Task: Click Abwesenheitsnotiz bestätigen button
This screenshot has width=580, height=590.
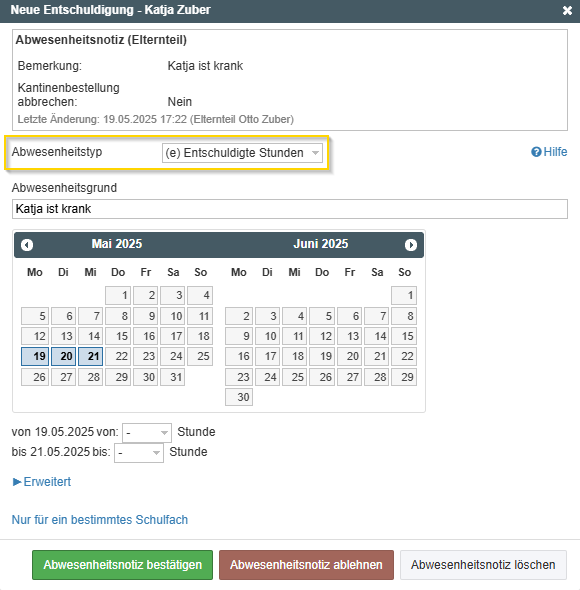Action: (122, 565)
